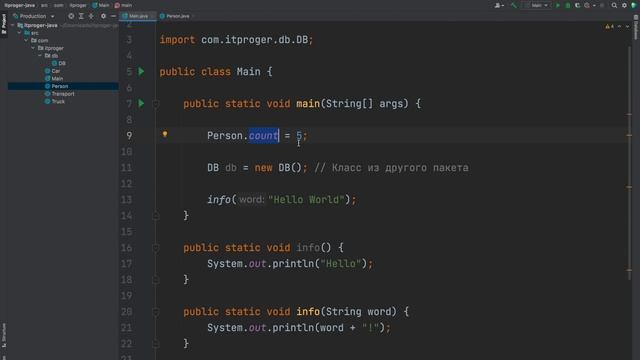
Task: Select the Main class in the project tree
Action: 54,78
